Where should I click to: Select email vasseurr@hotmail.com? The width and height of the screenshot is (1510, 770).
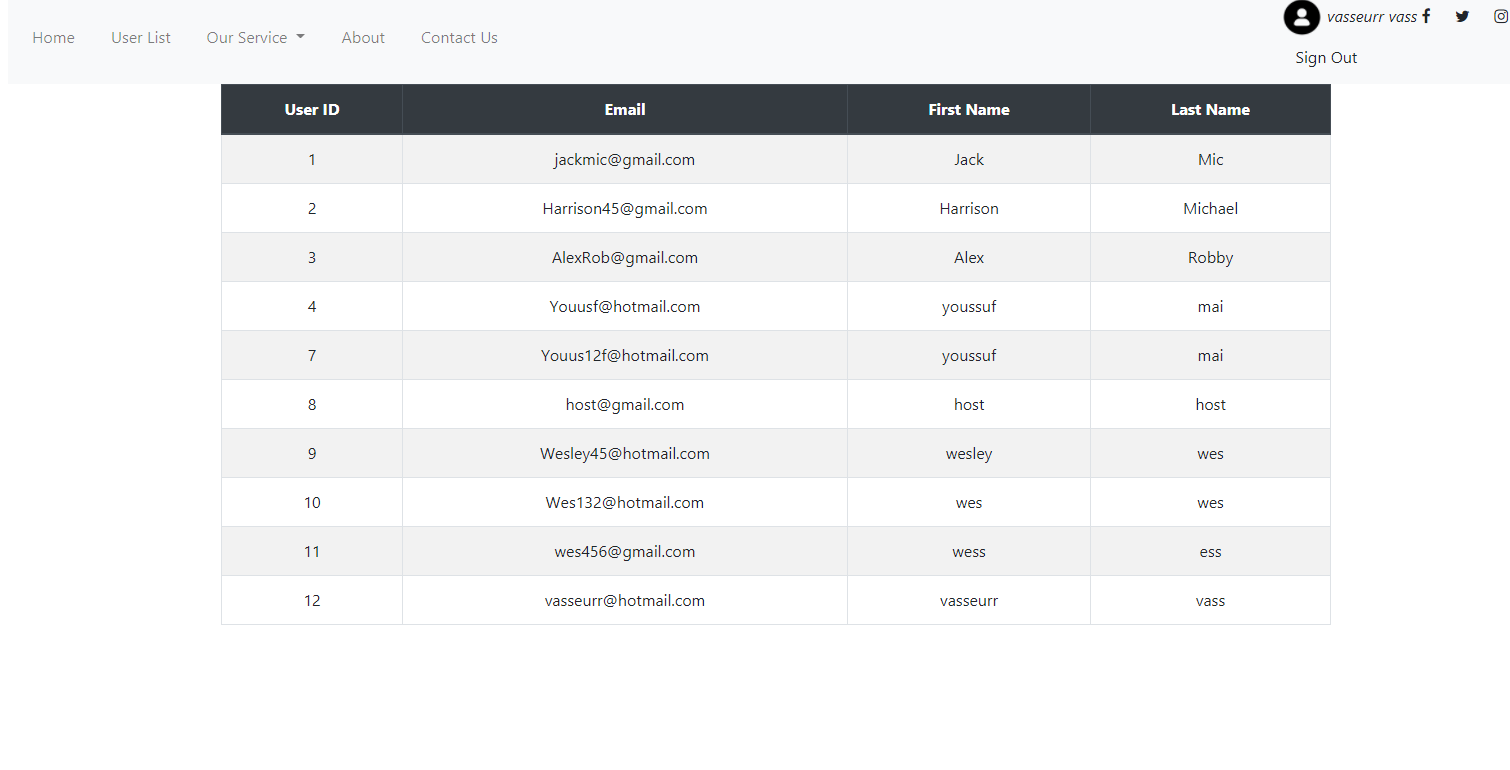point(625,601)
